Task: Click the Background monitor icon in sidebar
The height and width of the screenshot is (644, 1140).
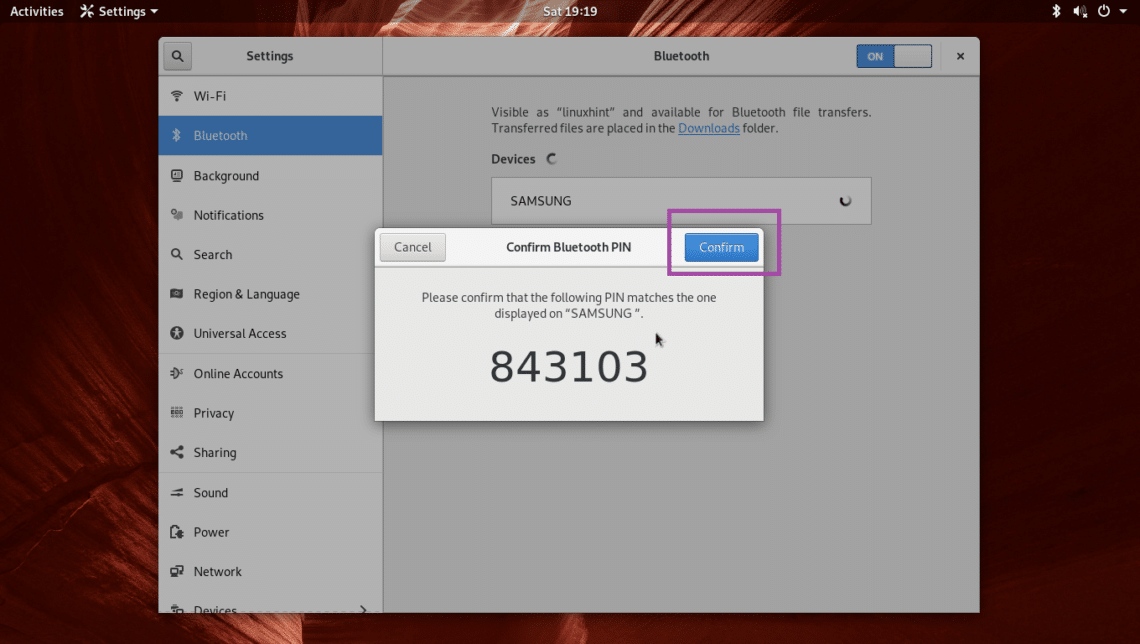Action: pyautogui.click(x=177, y=176)
